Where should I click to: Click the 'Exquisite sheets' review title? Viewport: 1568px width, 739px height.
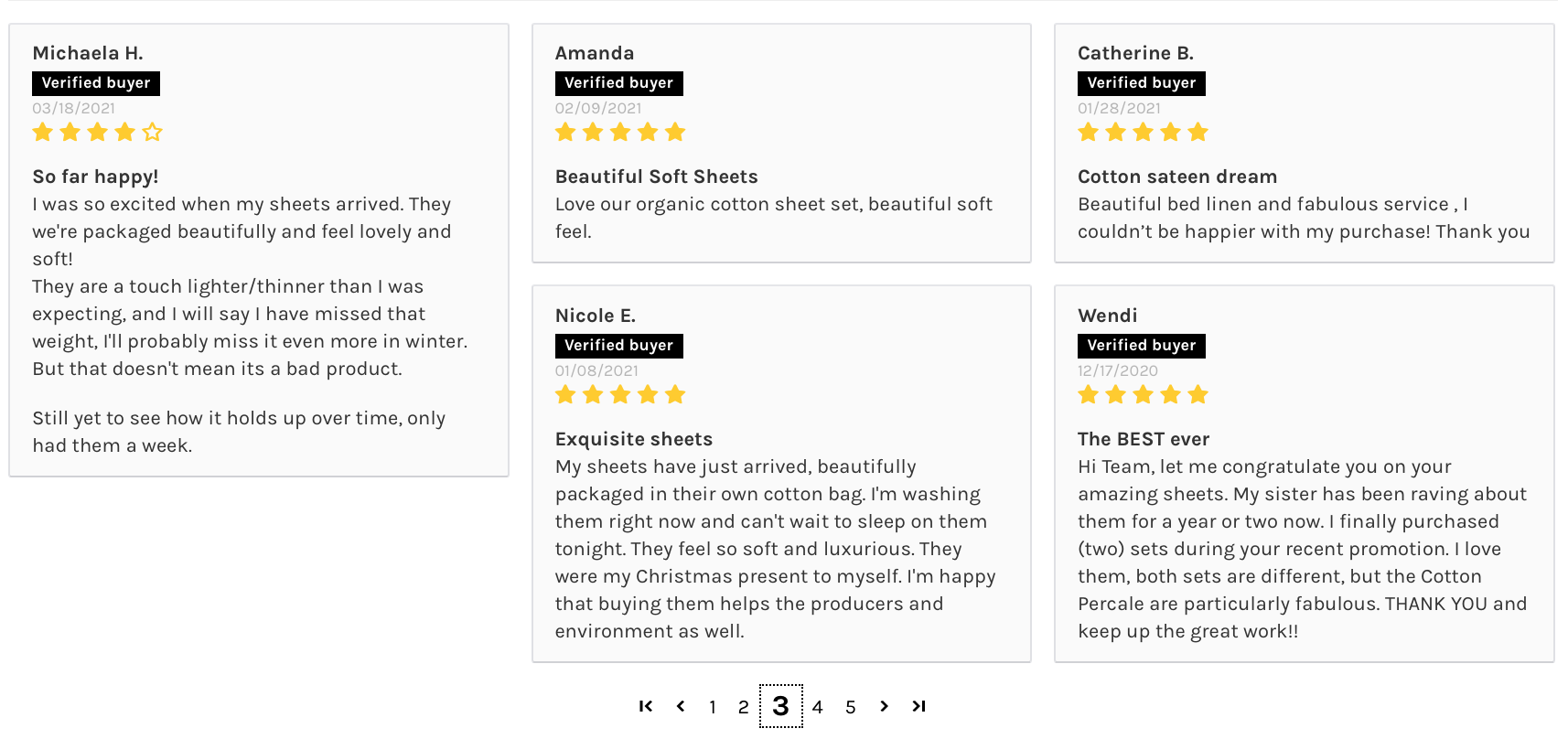pyautogui.click(x=633, y=439)
